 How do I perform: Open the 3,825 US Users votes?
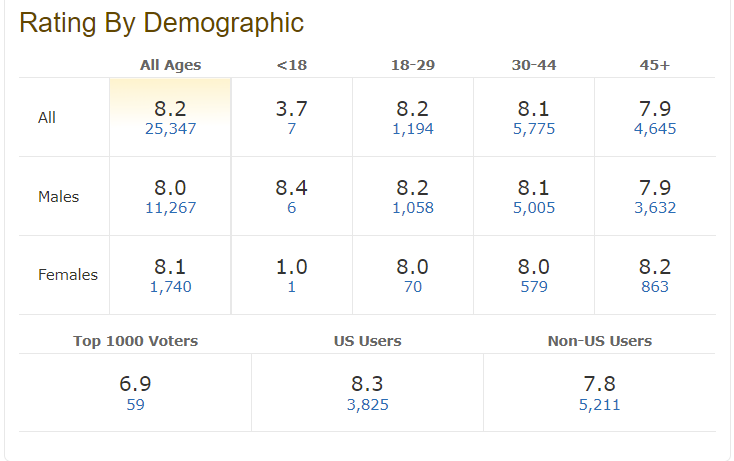click(367, 405)
